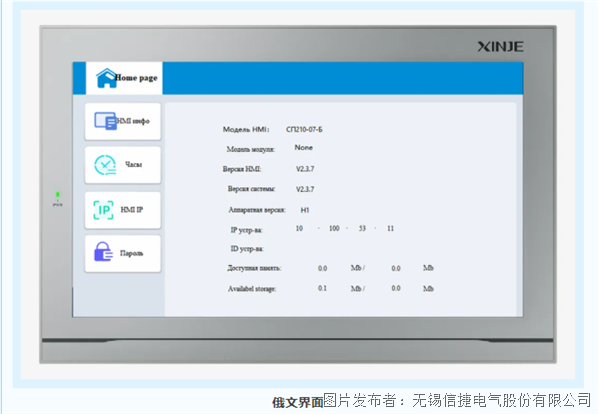Click the Home page house icon
This screenshot has height=414, width=600.
tap(105, 78)
